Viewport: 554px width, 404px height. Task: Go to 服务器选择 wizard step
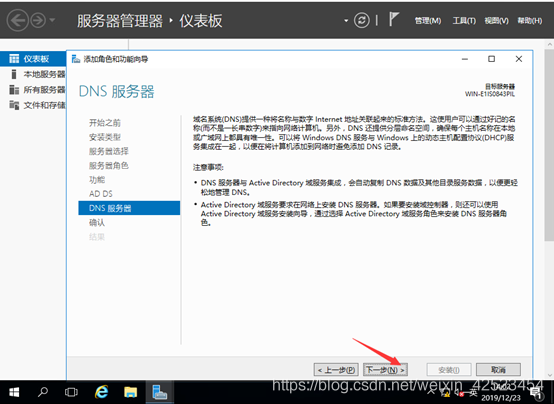pyautogui.click(x=108, y=151)
